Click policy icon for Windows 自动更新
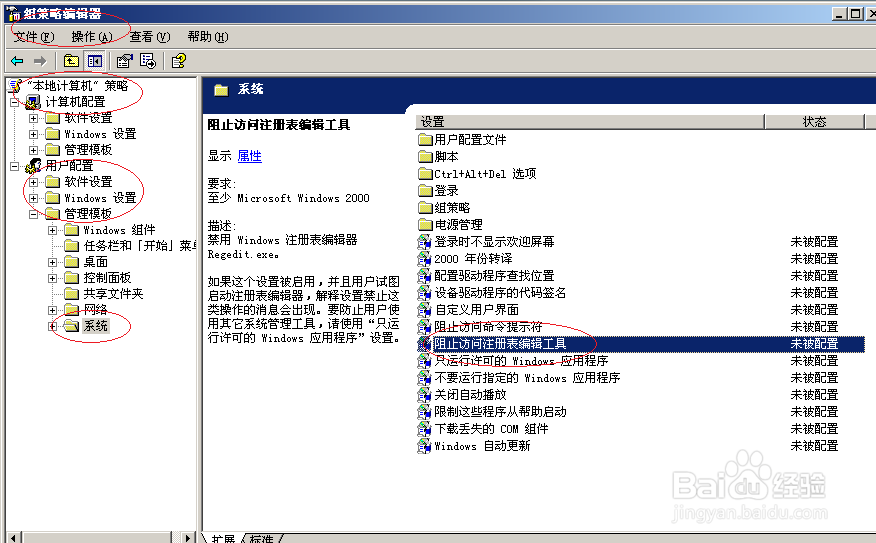Screen dimensions: 876x543 [425, 446]
